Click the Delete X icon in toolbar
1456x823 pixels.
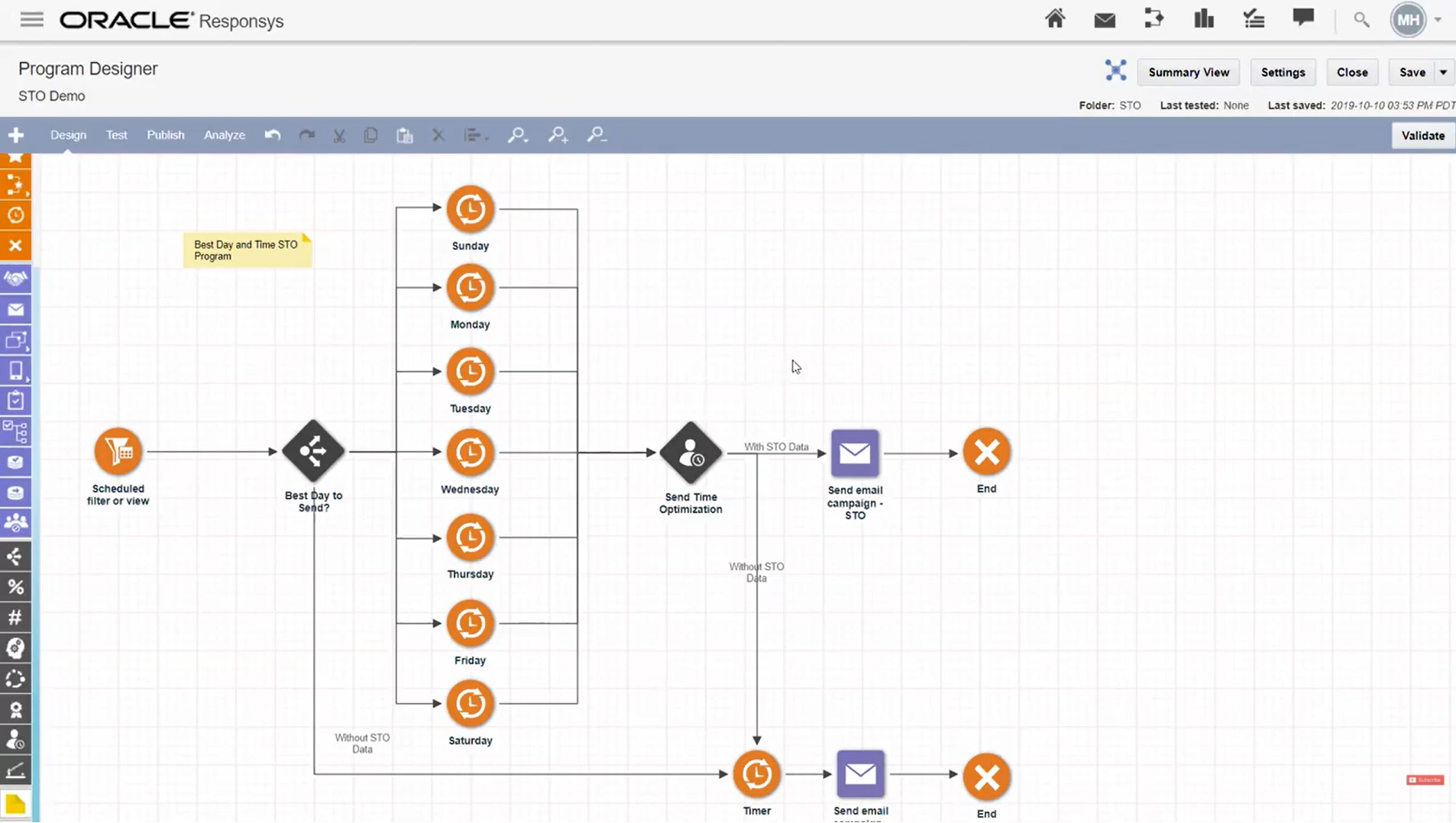pos(438,135)
